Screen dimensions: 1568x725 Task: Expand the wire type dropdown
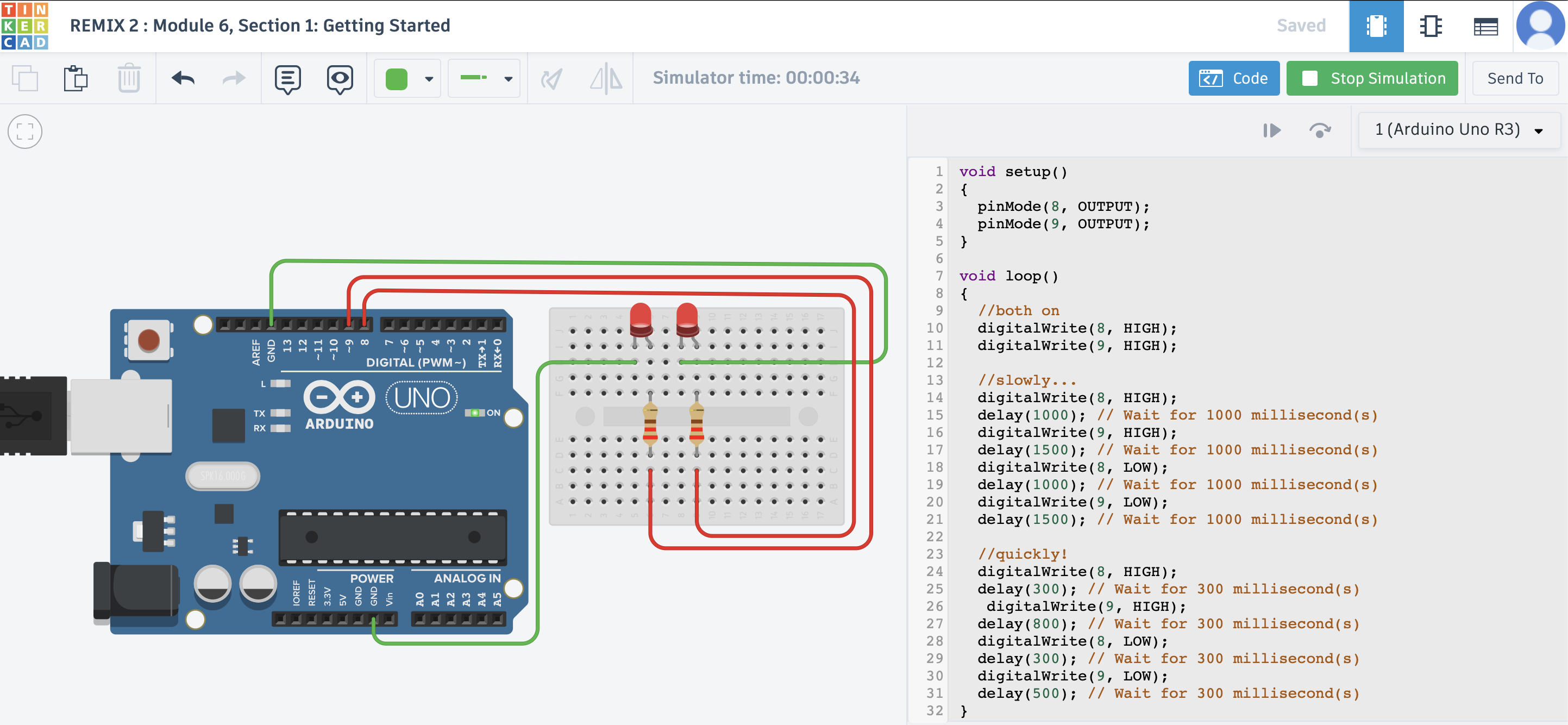click(x=507, y=78)
